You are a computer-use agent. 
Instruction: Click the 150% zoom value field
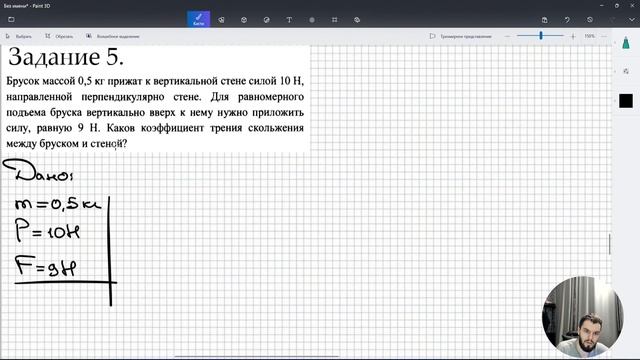[x=589, y=36]
